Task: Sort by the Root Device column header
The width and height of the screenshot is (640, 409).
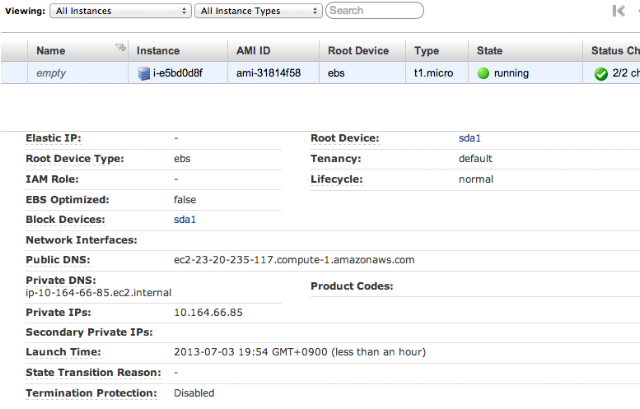Action: tap(362, 51)
